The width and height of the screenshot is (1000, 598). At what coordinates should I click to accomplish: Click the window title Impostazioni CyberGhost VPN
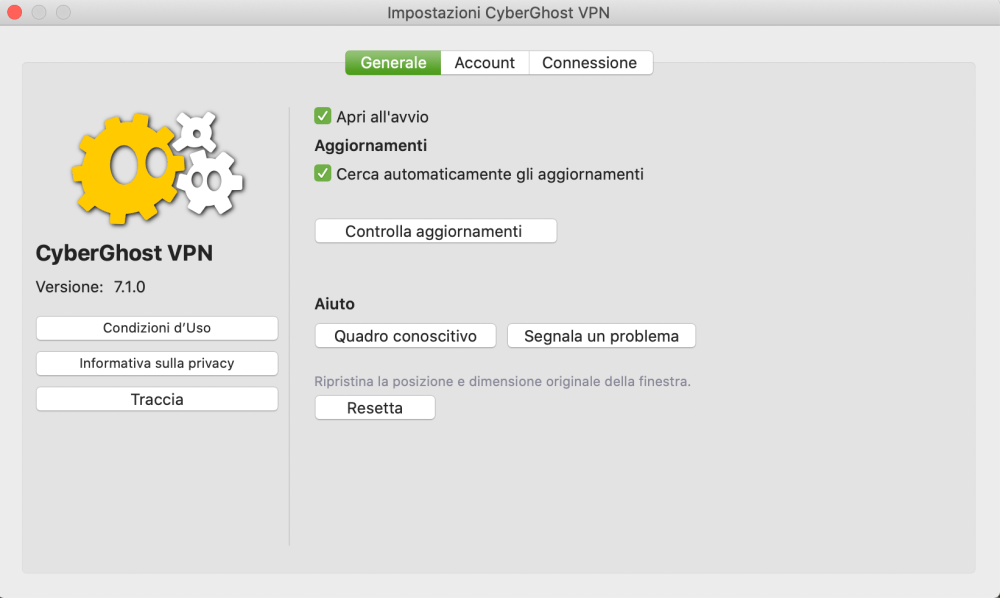[498, 13]
